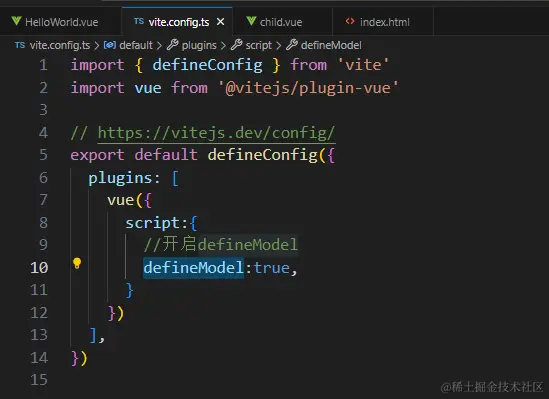Viewport: 549px width, 399px height.
Task: Click '@vitejs/plugin-vue' string on line 2
Action: [308, 88]
